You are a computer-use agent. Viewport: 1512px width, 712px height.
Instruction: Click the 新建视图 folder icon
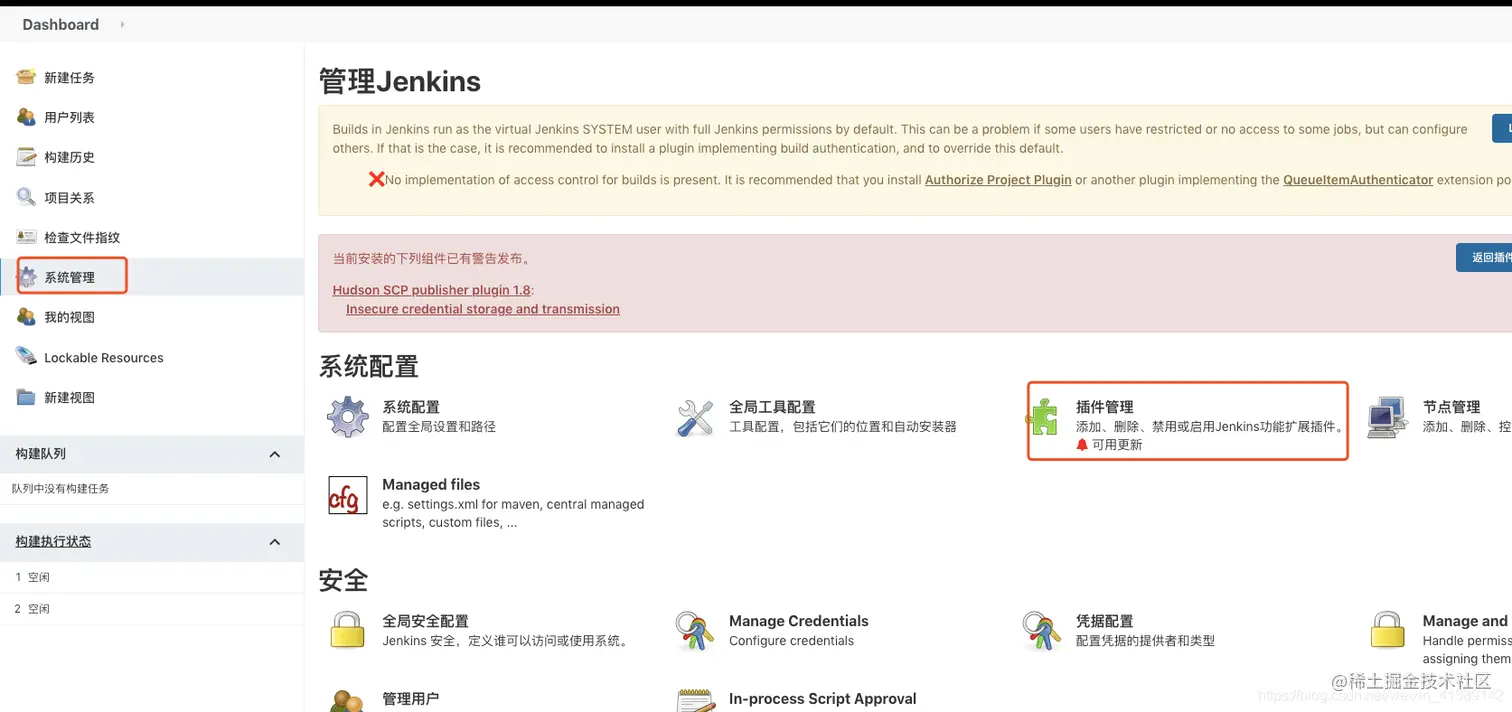(27, 397)
